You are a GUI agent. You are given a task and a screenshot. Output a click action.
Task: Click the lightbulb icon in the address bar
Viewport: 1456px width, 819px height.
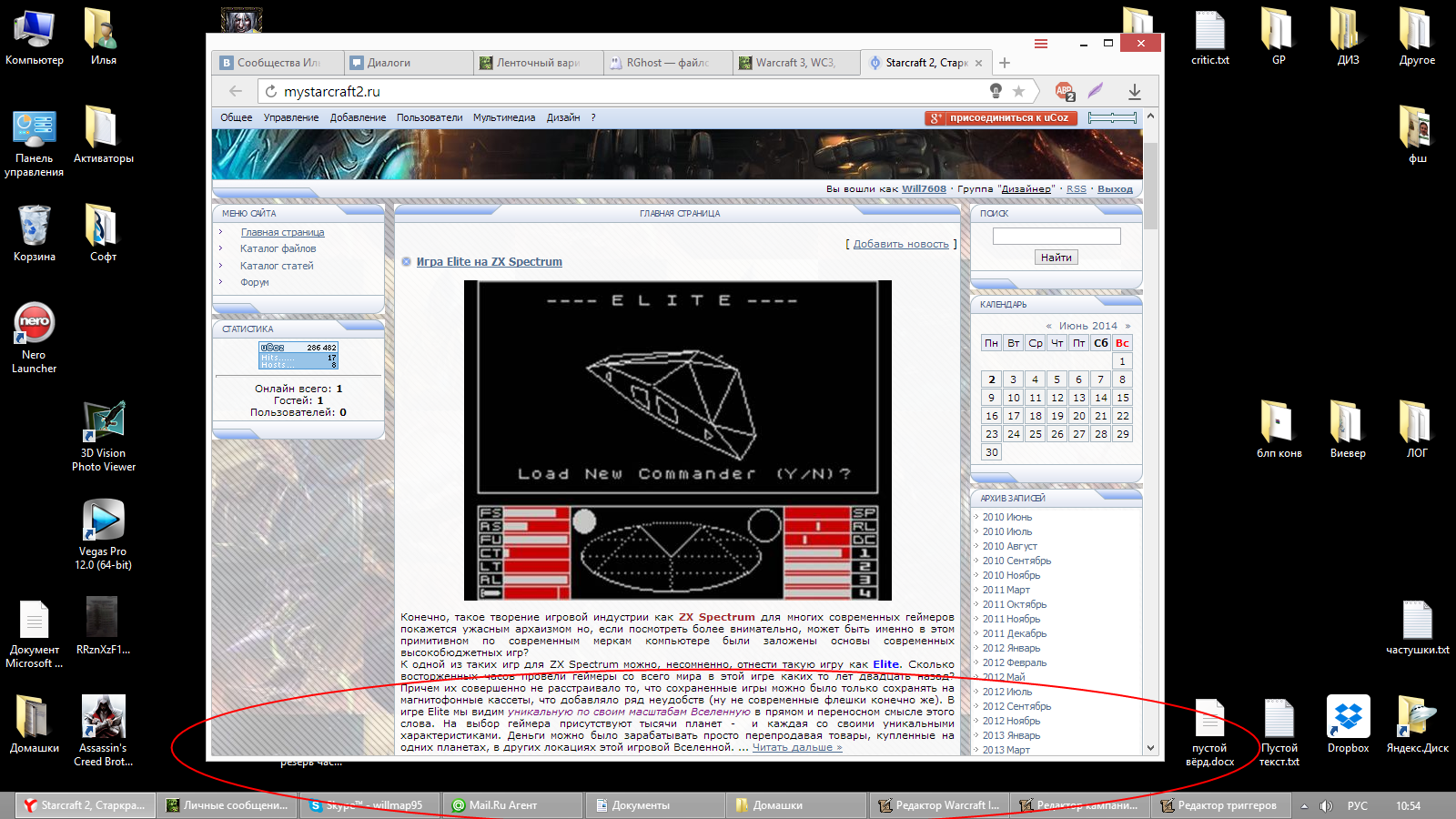click(996, 91)
